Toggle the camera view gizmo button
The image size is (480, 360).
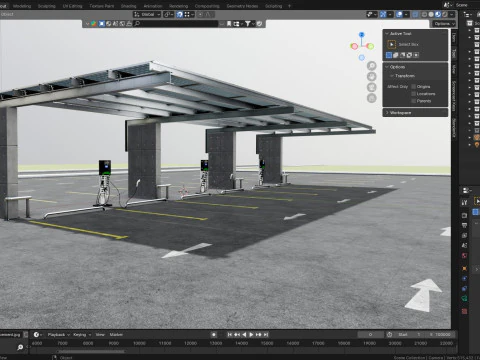click(371, 87)
